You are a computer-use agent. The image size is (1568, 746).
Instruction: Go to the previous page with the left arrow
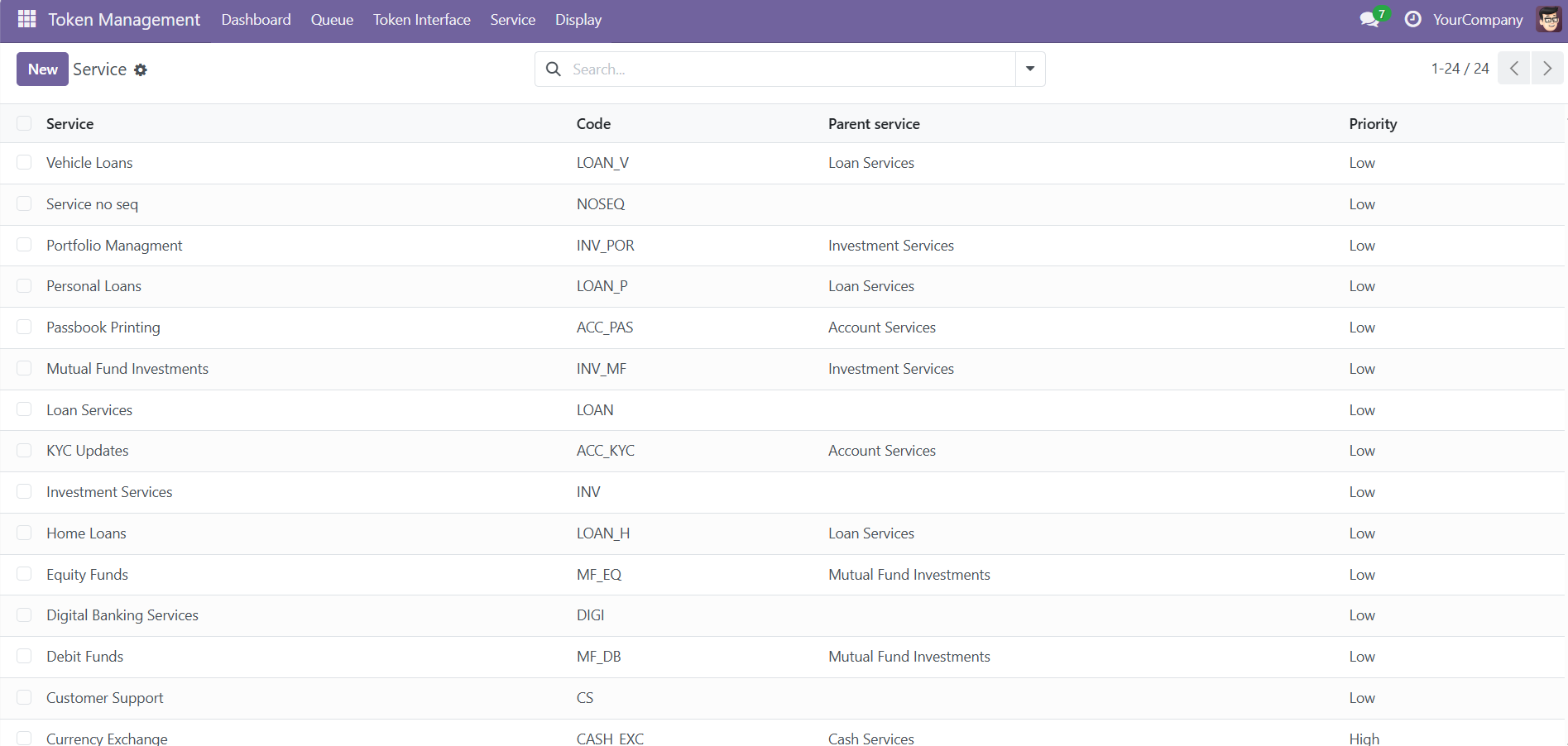1513,68
